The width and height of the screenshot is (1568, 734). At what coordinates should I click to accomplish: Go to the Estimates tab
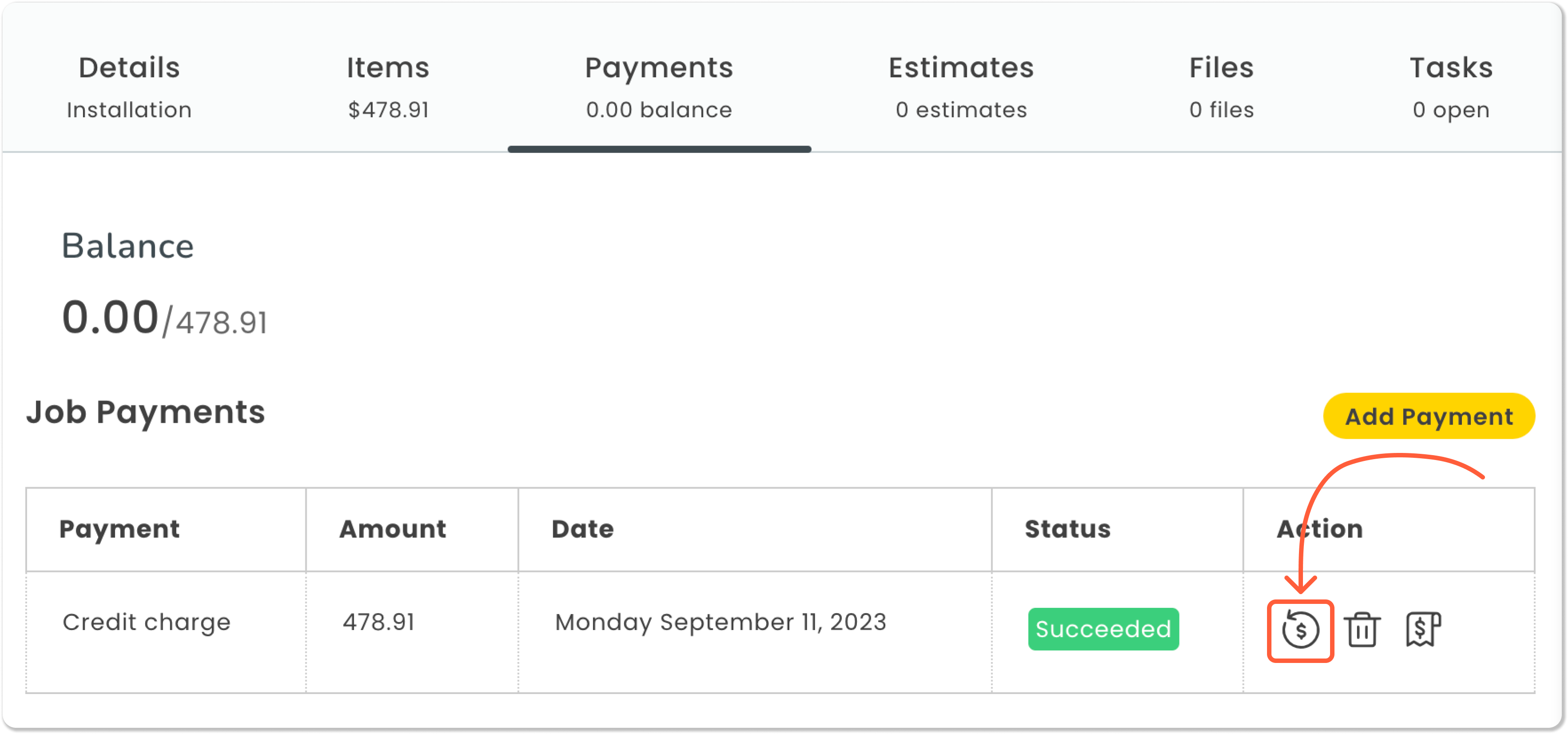click(x=961, y=87)
